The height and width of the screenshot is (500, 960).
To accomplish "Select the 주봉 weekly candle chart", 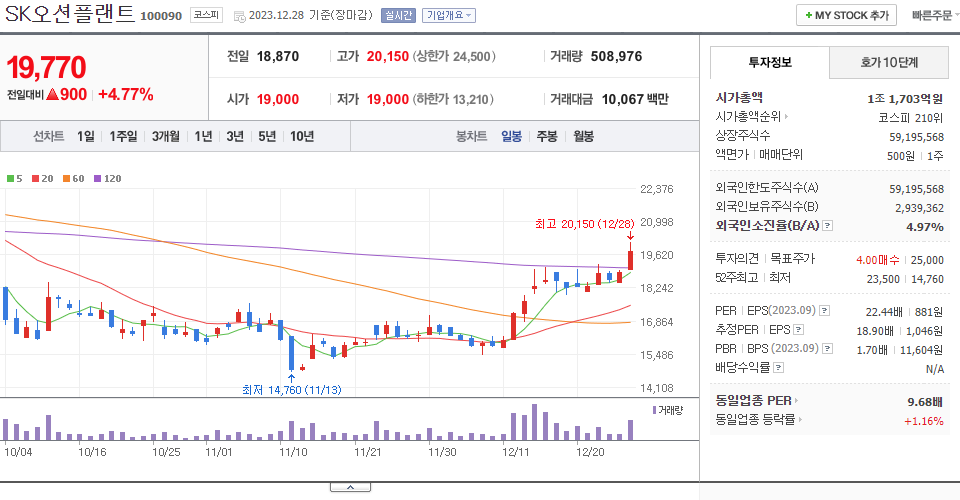I will click(547, 136).
